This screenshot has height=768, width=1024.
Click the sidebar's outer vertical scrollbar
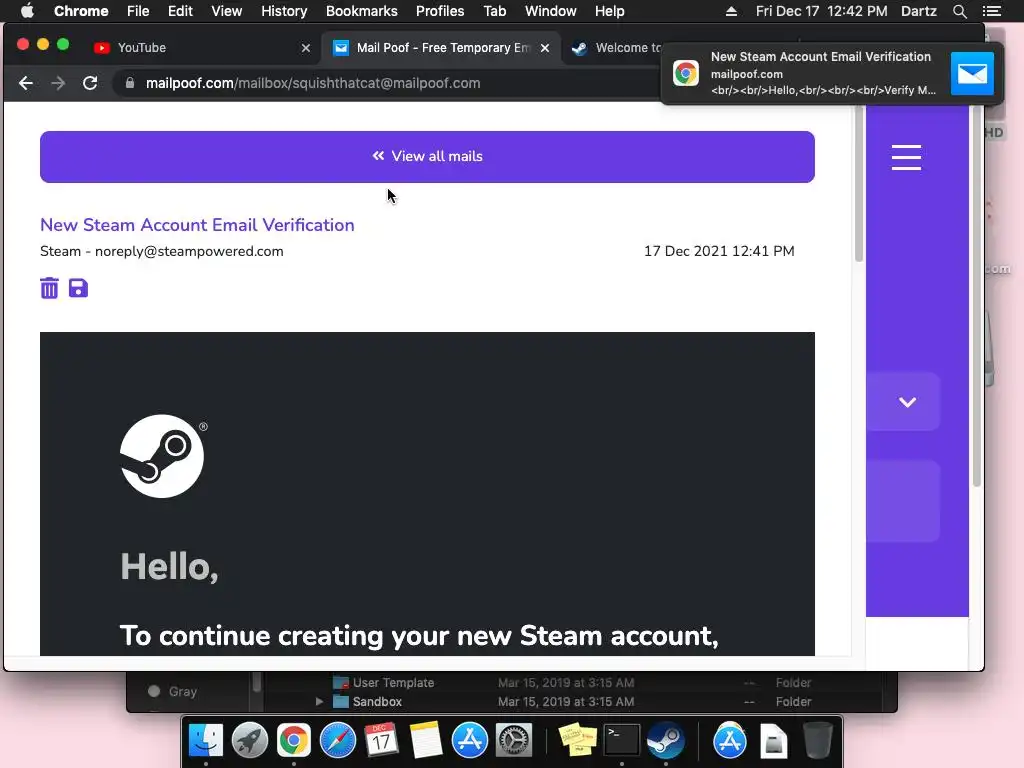977,296
